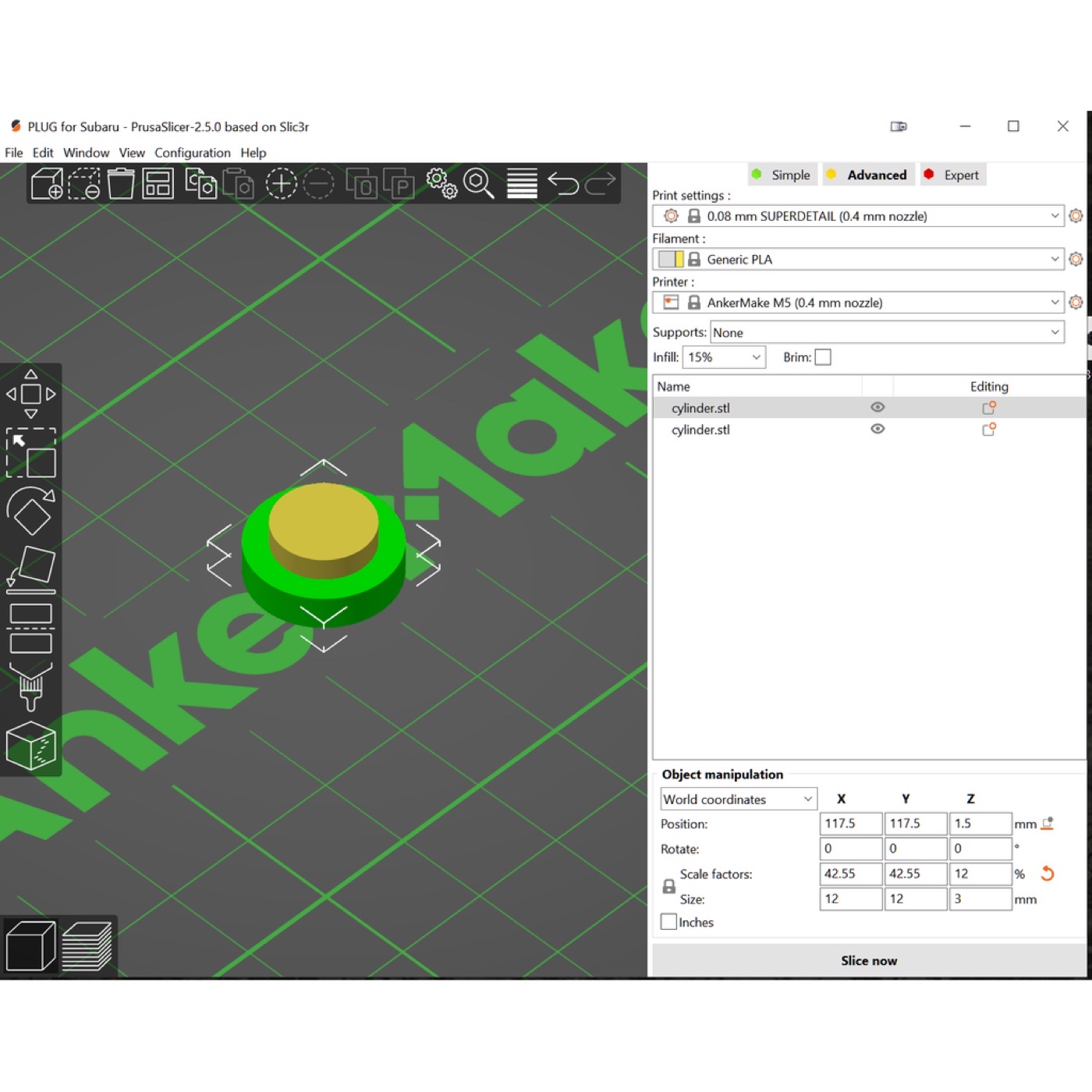Edit the Printer preset via gear icon

point(1076,302)
